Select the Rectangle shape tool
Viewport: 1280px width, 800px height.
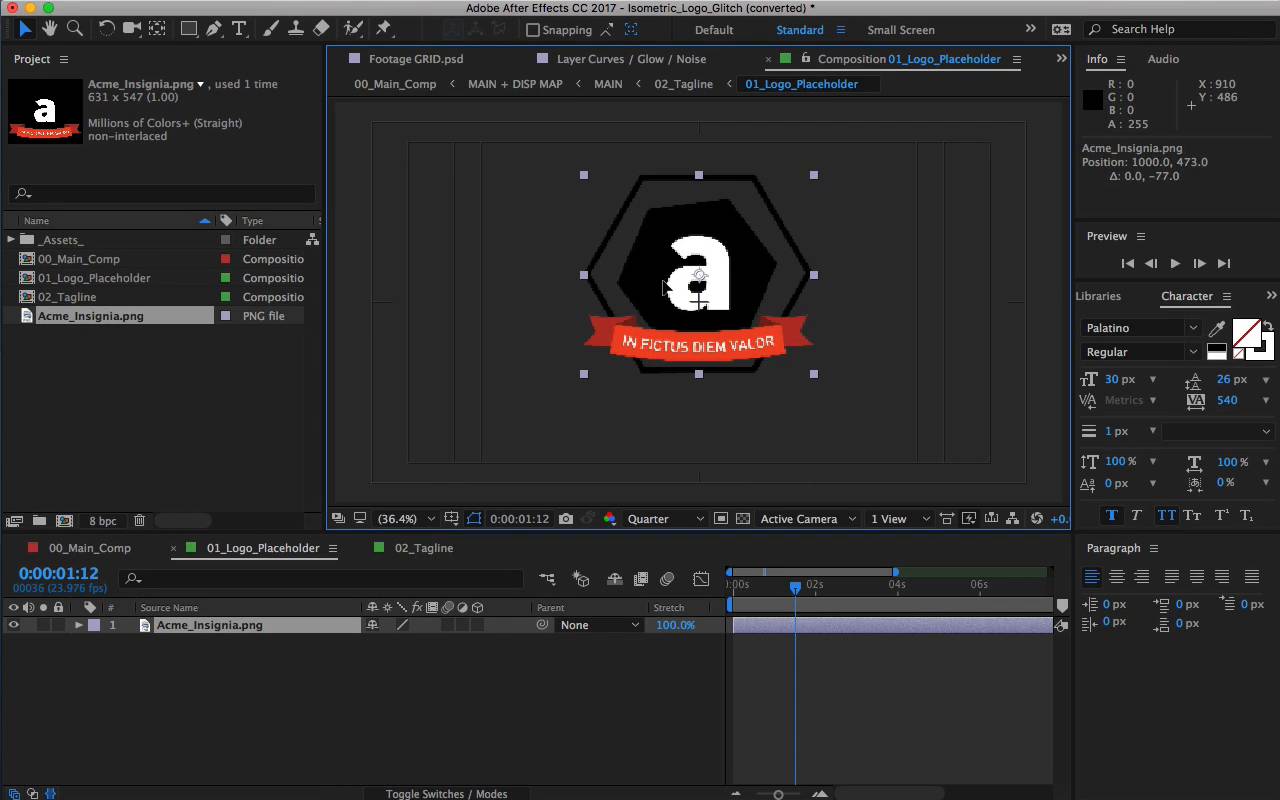click(x=189, y=29)
